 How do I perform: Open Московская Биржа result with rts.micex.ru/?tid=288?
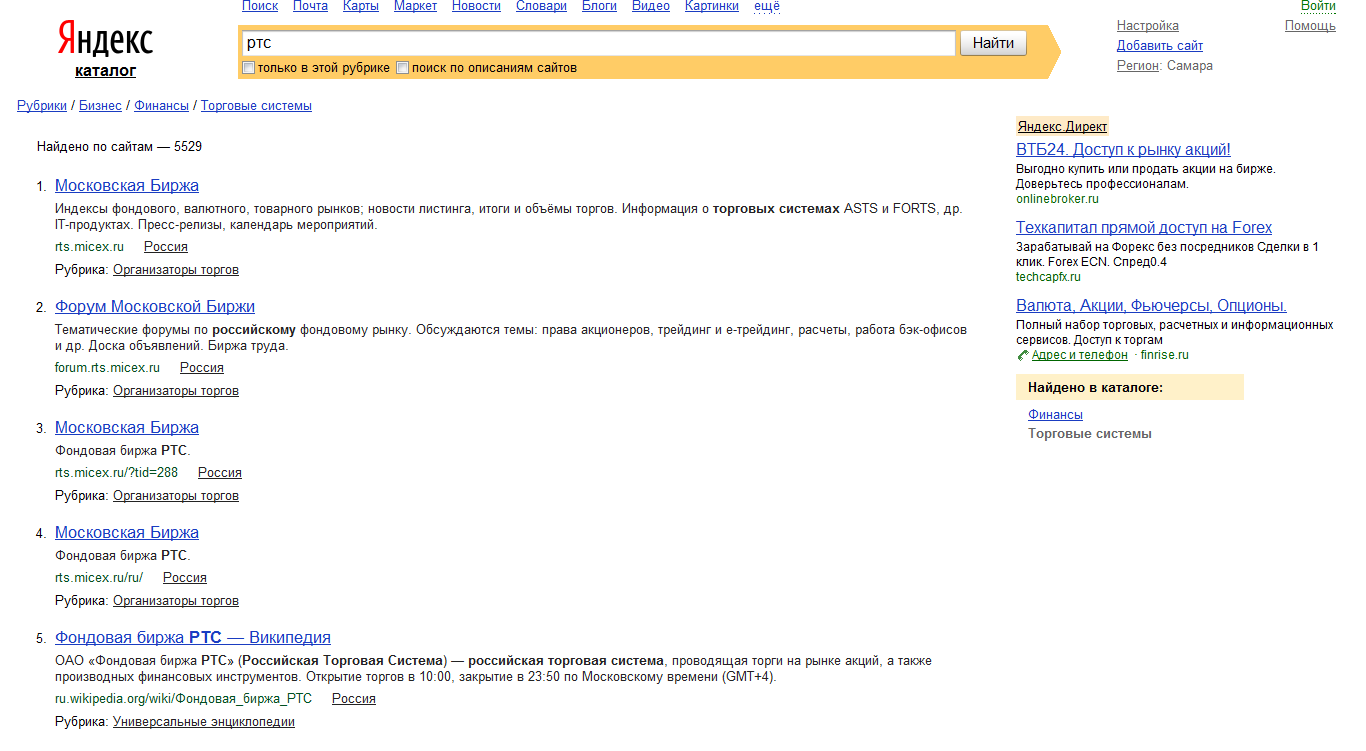127,428
